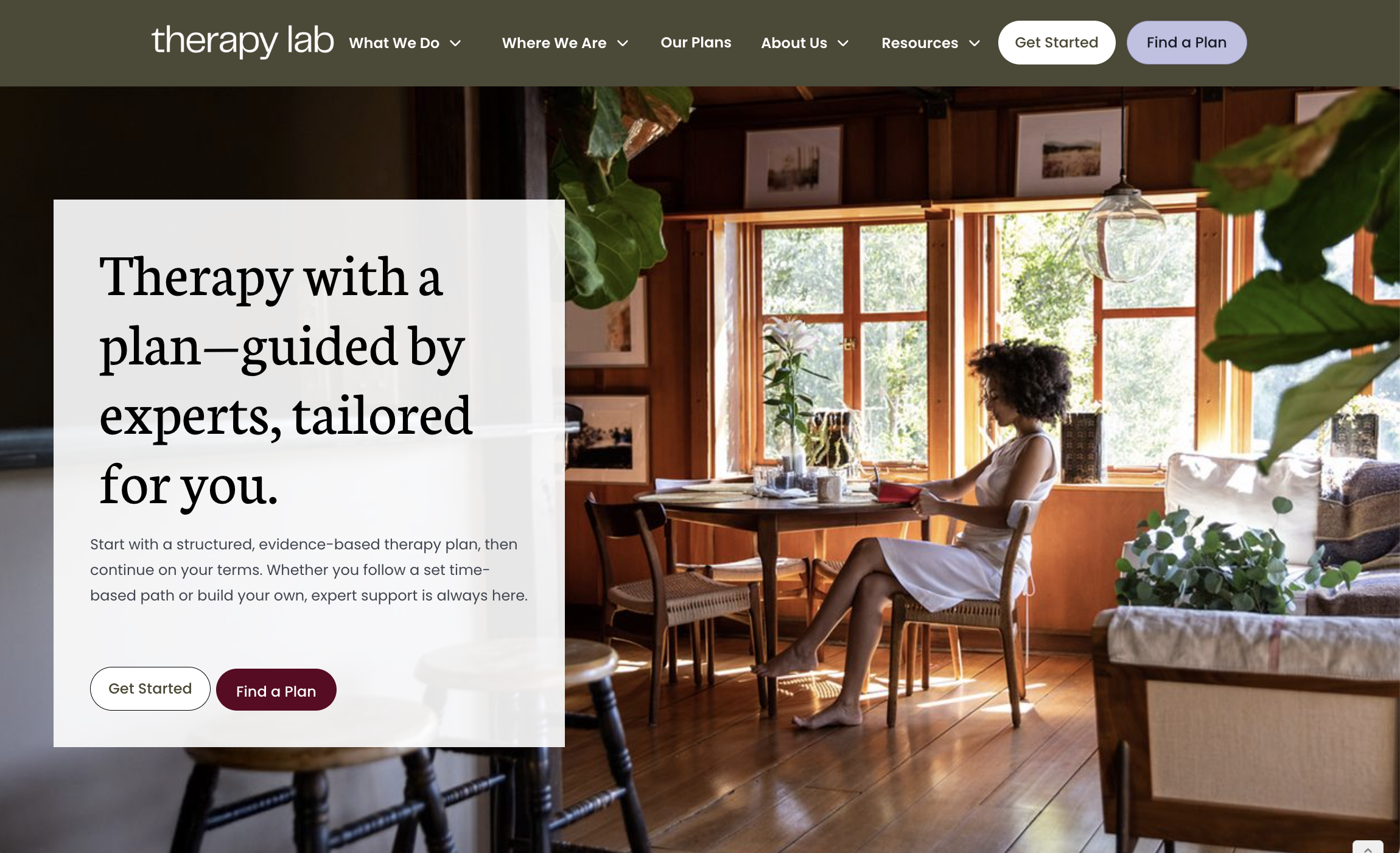Expand the What We Do chevron arrow
The width and height of the screenshot is (1400, 853).
455,43
